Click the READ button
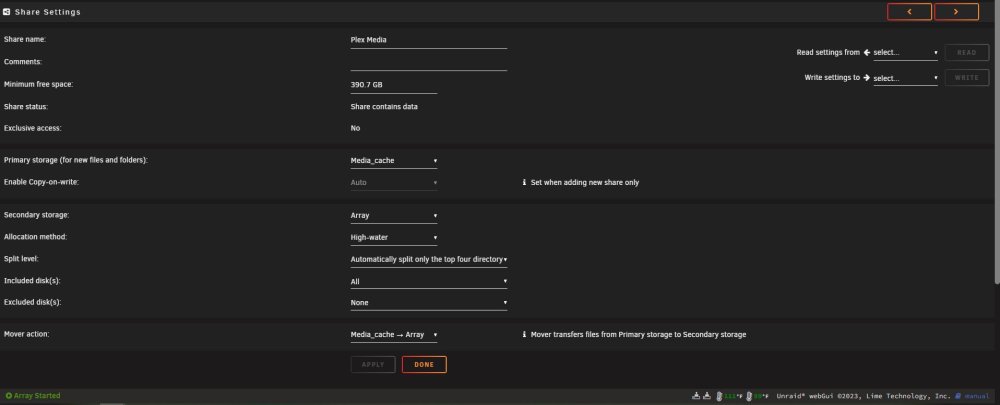 click(967, 52)
